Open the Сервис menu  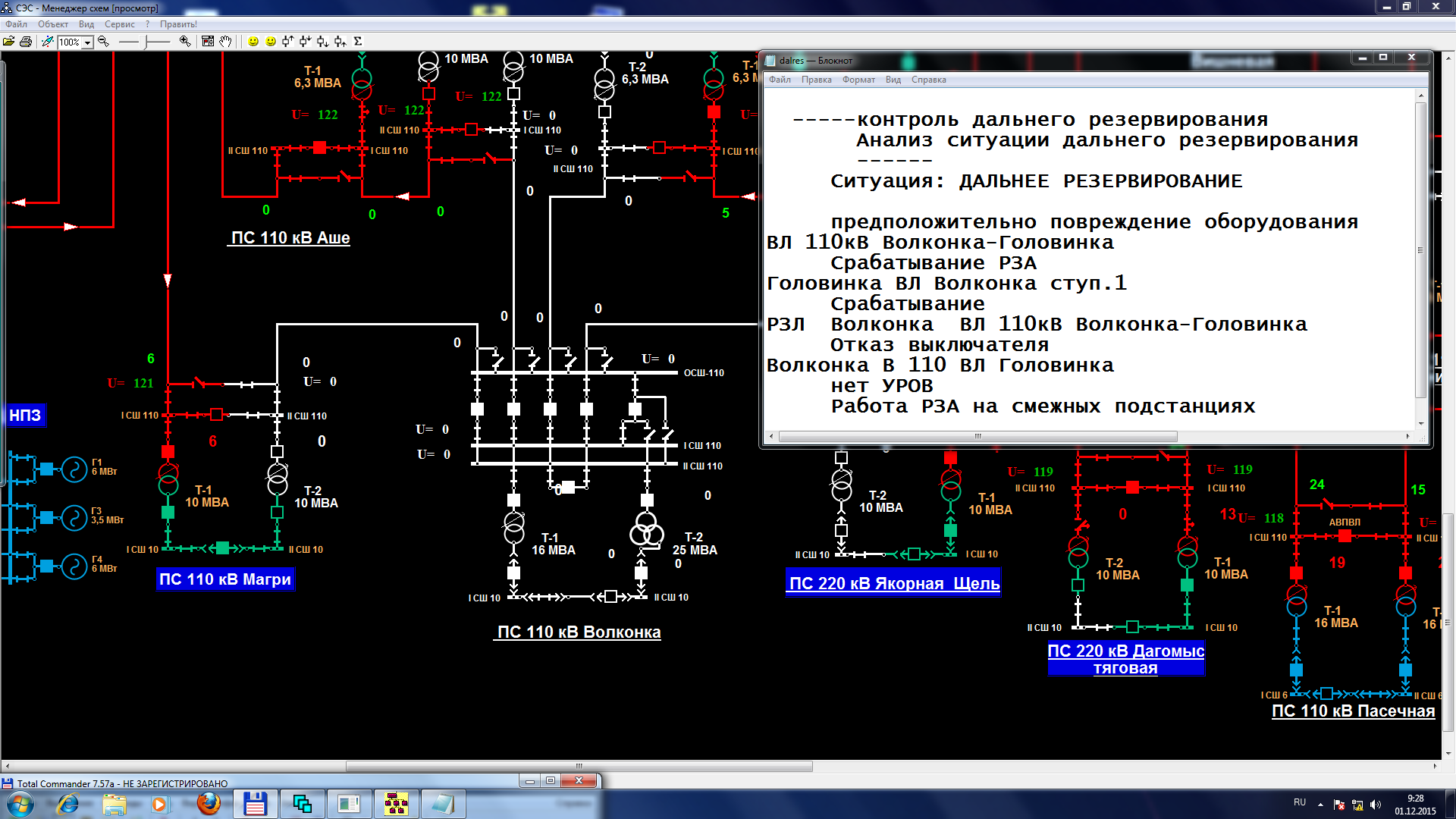[x=120, y=24]
